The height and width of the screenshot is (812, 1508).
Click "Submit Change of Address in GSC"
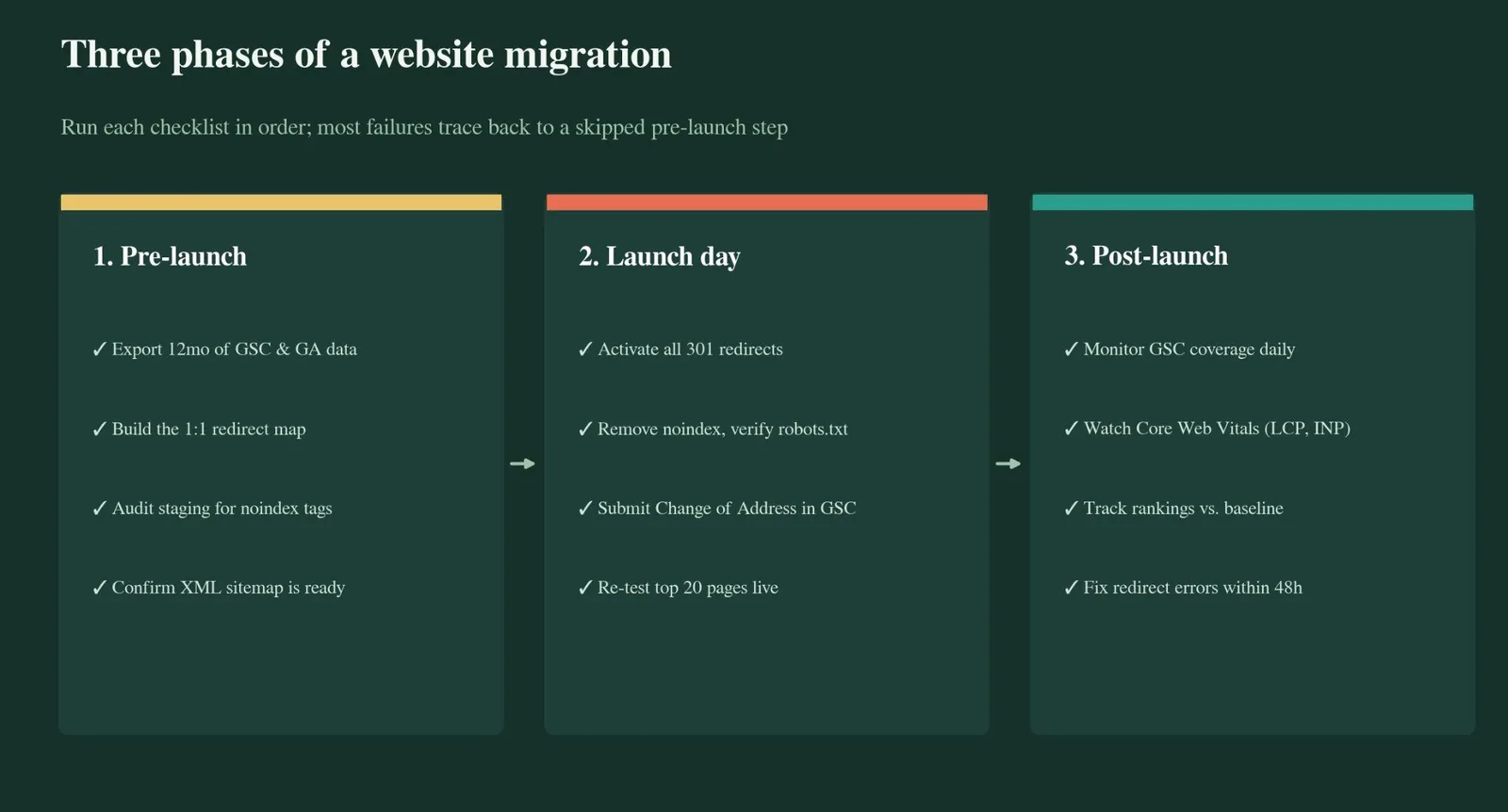727,509
